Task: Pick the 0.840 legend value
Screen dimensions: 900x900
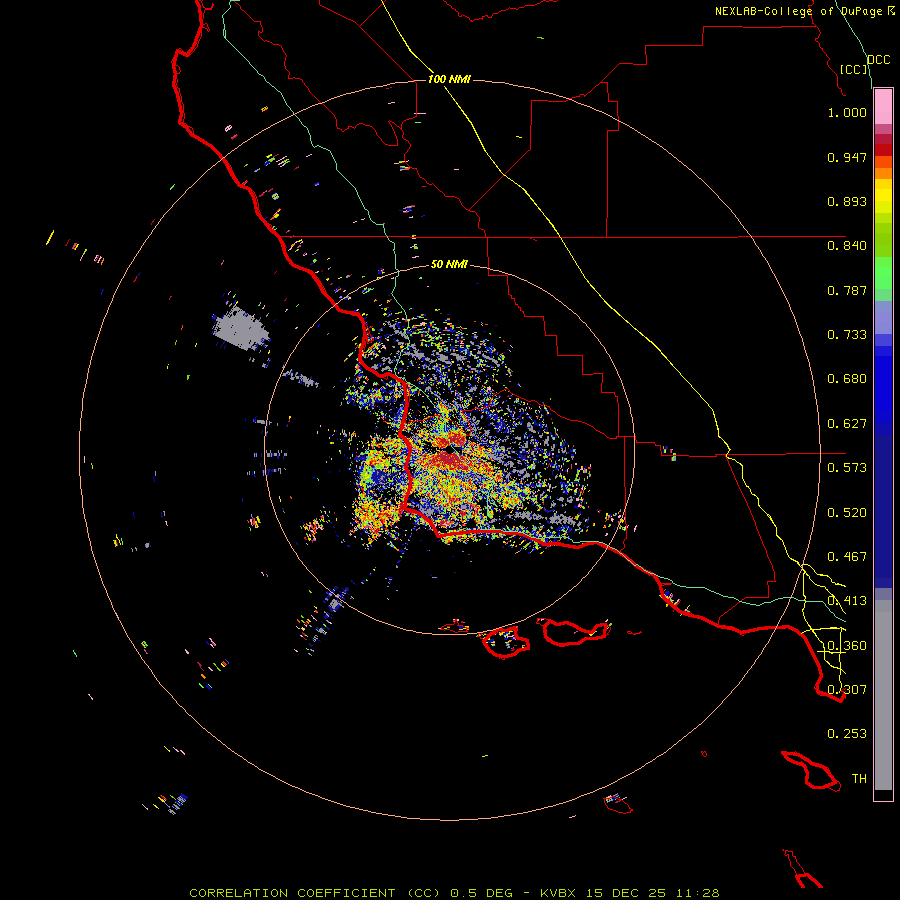Action: tap(847, 246)
